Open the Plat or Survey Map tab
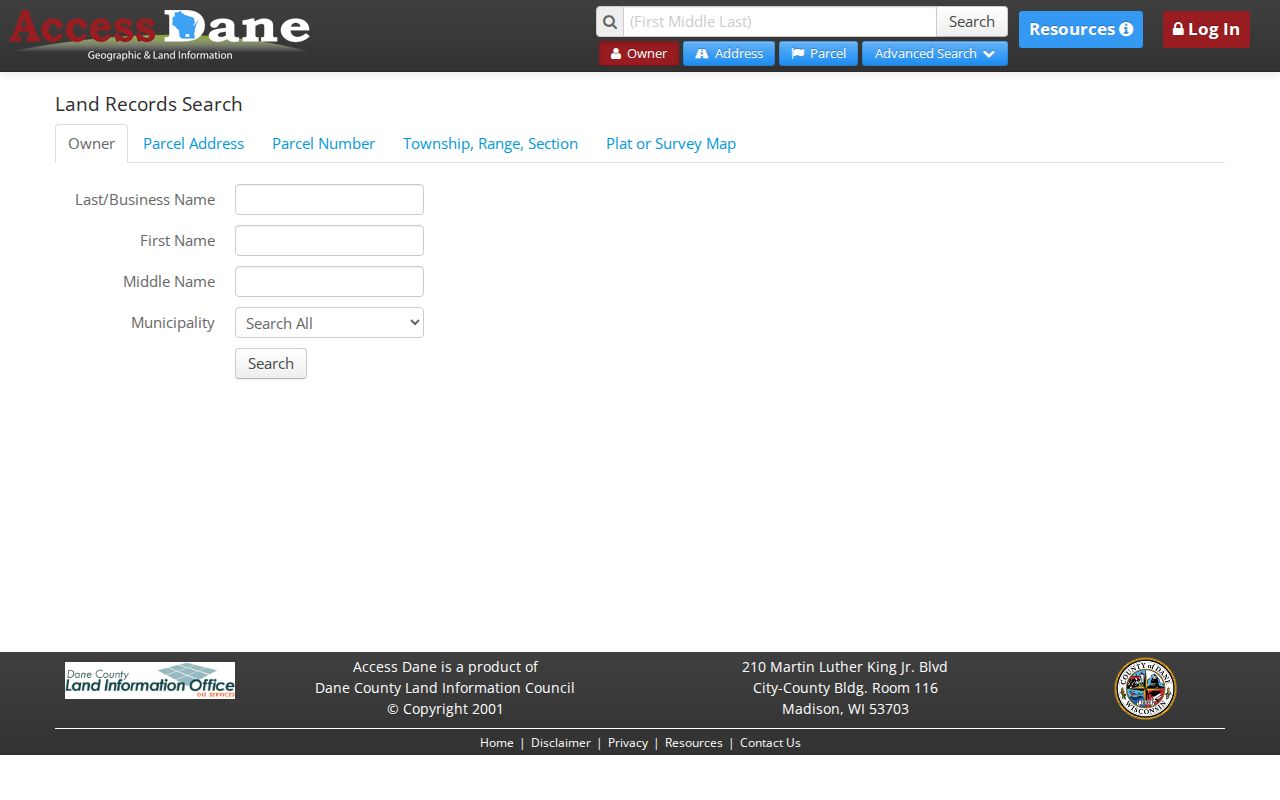The width and height of the screenshot is (1280, 800). 671,144
